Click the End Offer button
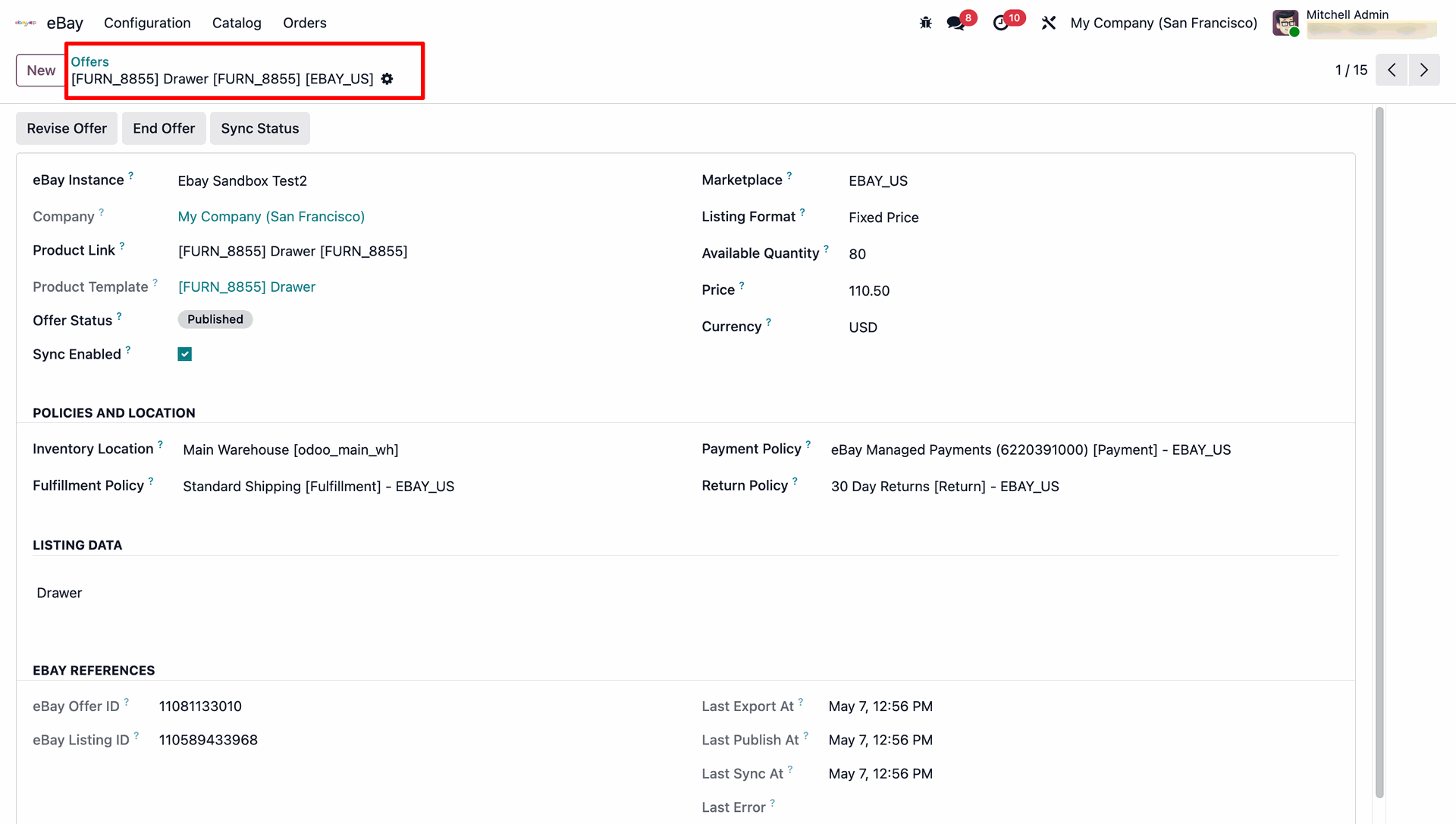This screenshot has width=1456, height=824. tap(164, 128)
